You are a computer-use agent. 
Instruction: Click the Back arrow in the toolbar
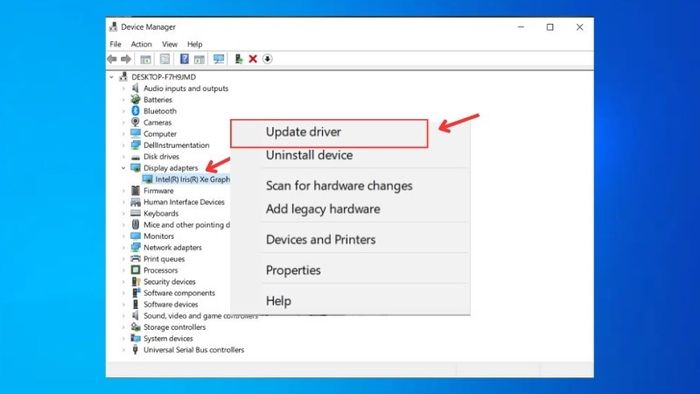click(x=112, y=59)
